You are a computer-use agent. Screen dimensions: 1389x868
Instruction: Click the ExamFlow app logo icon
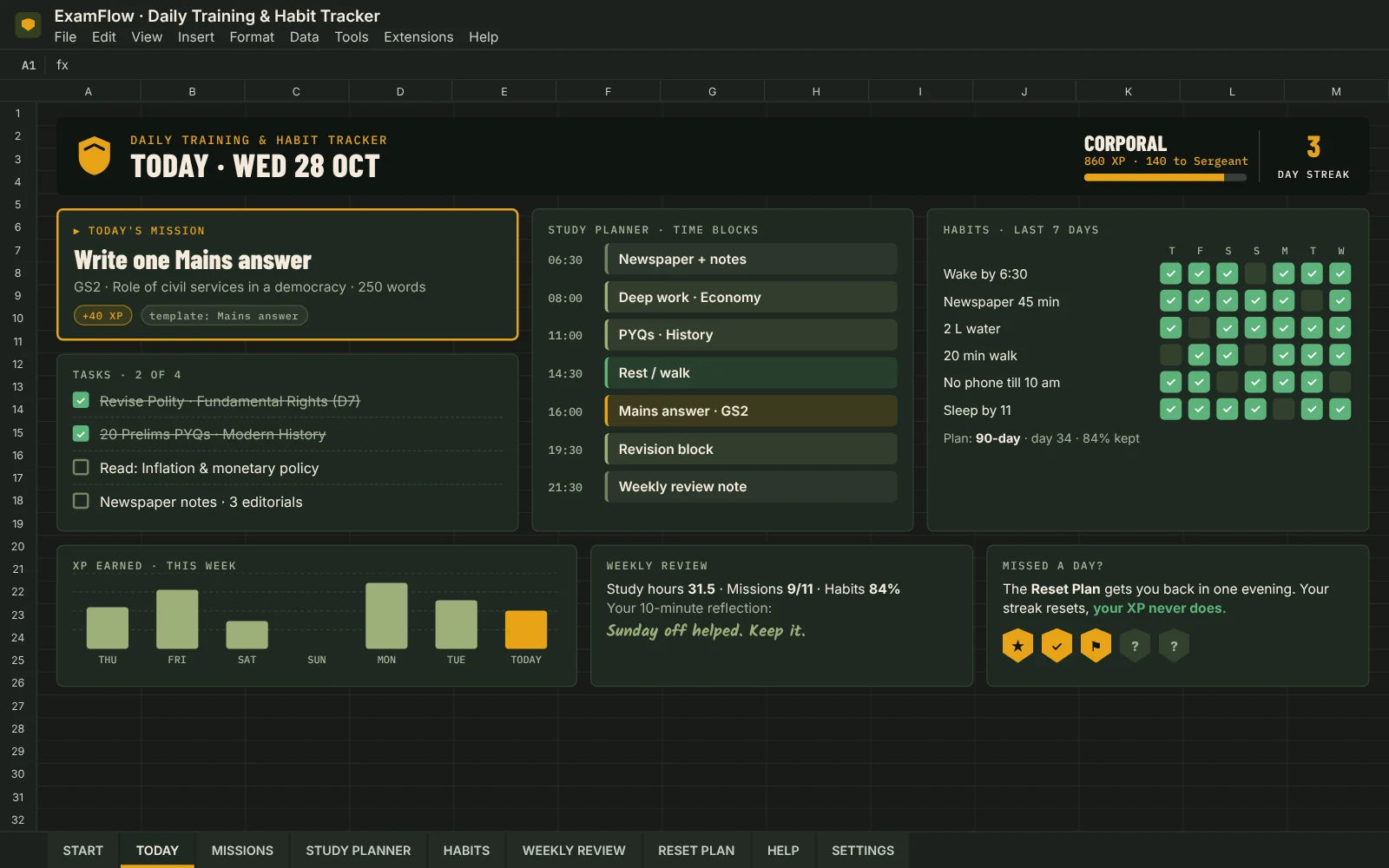click(x=28, y=25)
